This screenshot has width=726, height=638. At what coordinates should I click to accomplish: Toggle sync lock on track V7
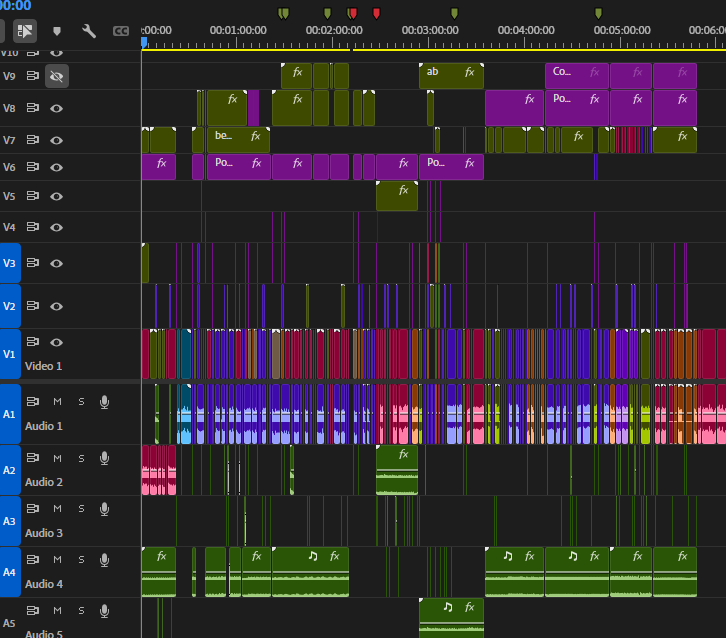click(x=32, y=140)
